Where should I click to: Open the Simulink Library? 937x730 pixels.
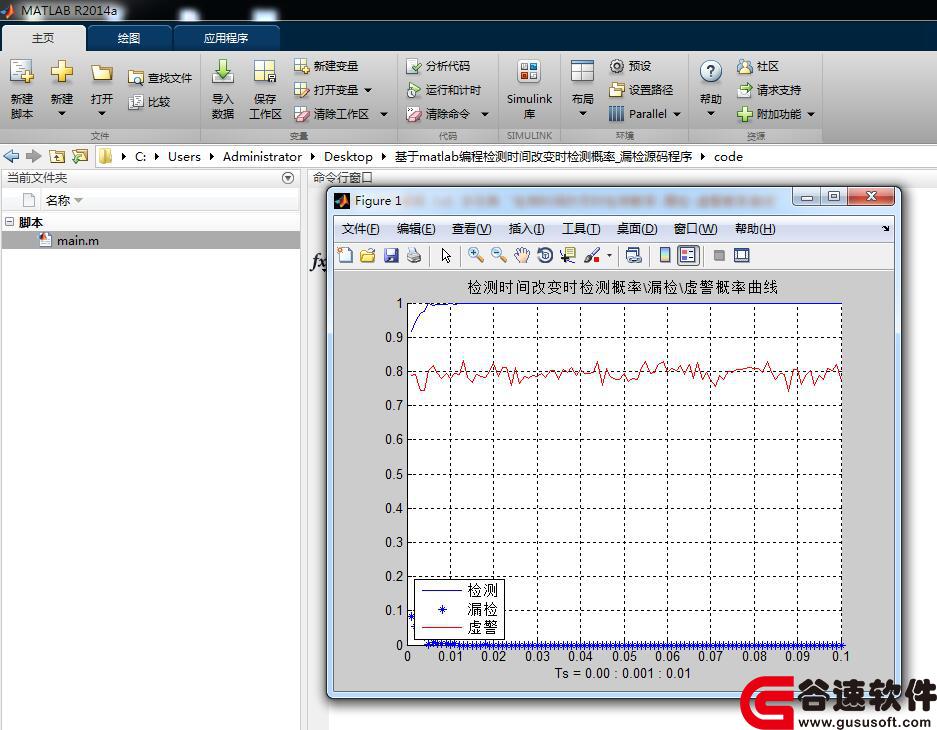(529, 88)
